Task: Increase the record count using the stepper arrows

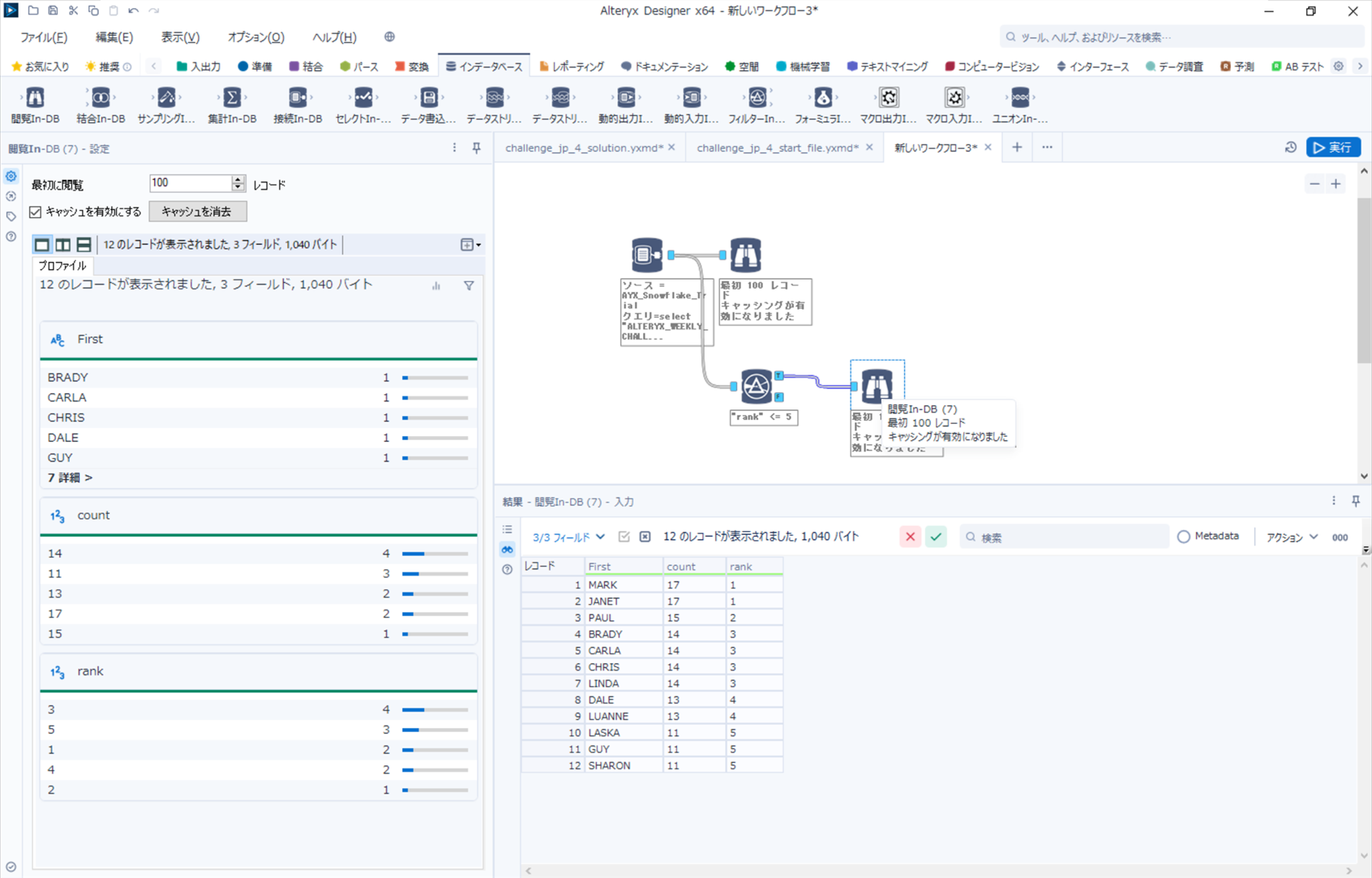Action: click(x=236, y=180)
